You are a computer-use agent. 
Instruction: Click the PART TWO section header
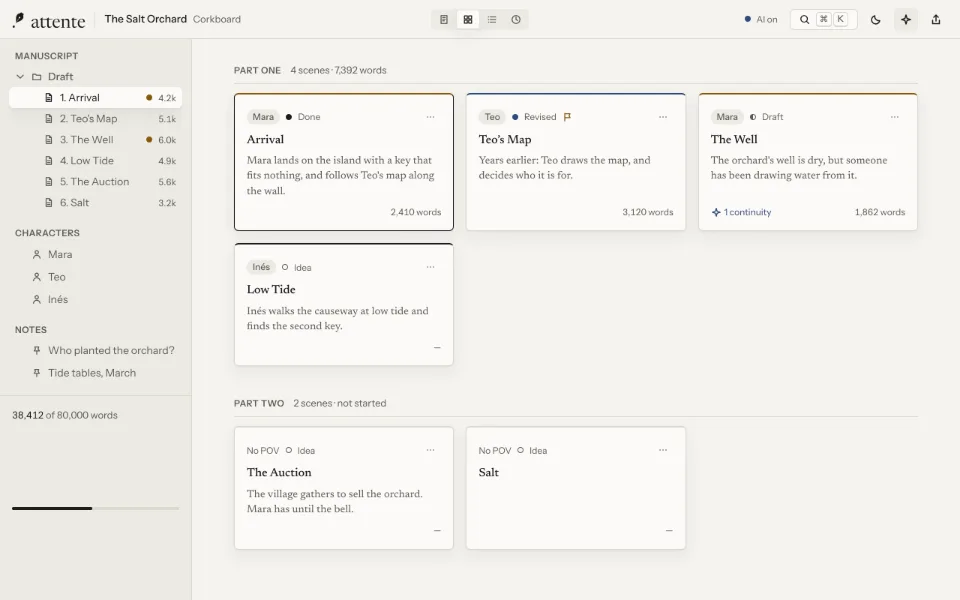259,403
